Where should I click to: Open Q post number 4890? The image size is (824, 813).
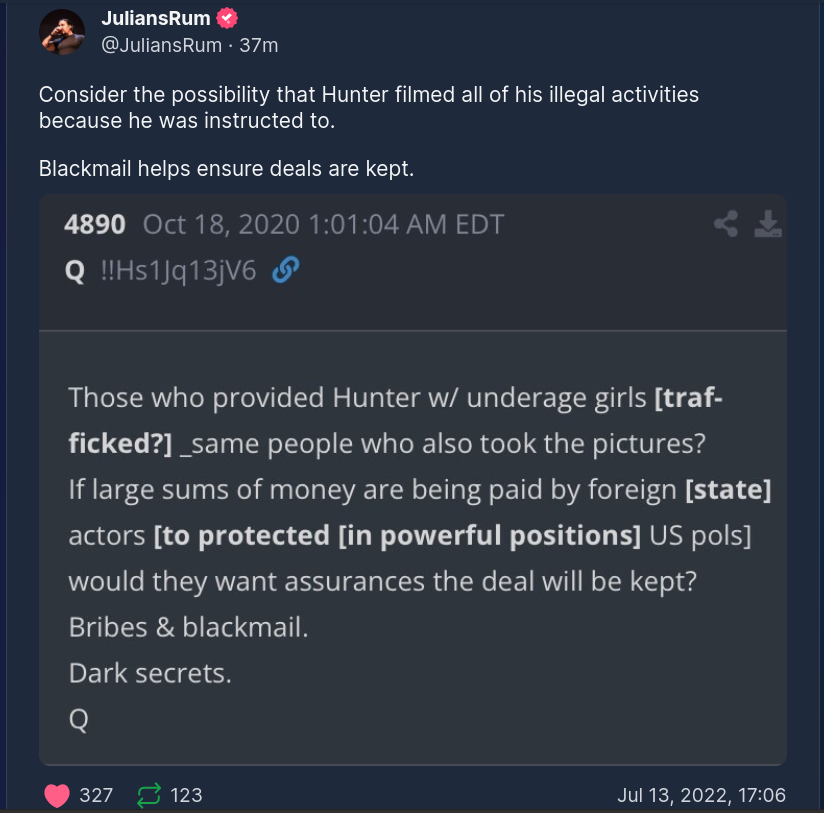pyautogui.click(x=95, y=223)
